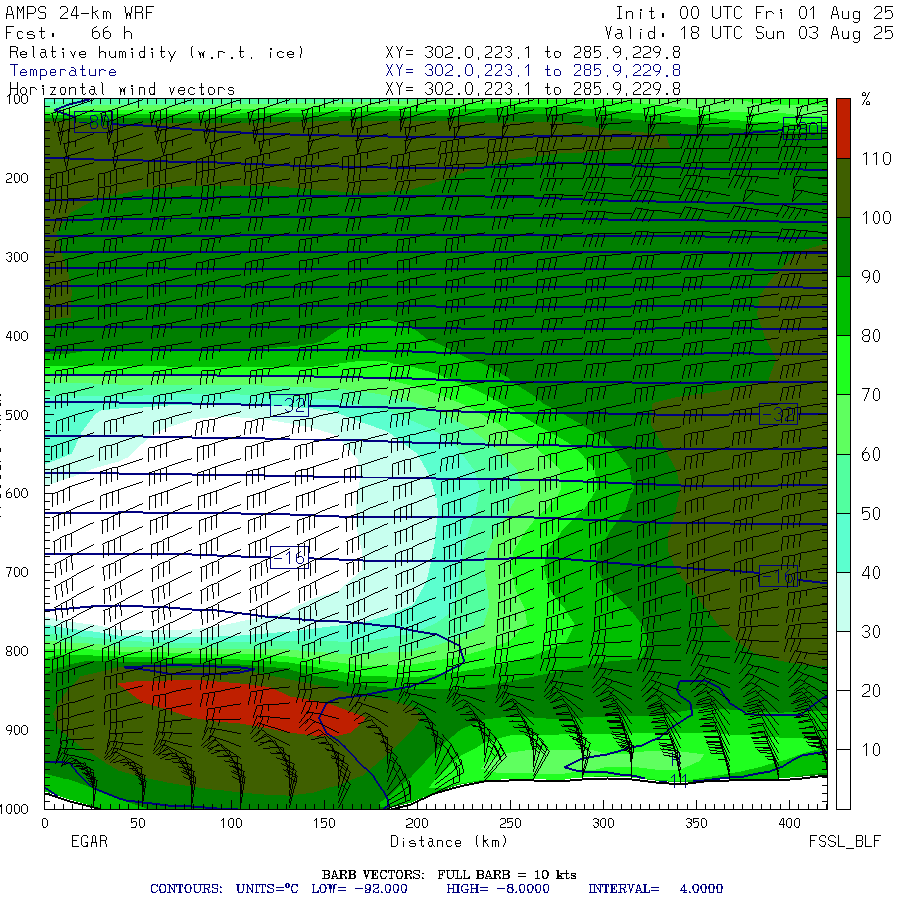Click the 'FSSL_BLF' station label
The height and width of the screenshot is (900, 900).
pos(844,842)
